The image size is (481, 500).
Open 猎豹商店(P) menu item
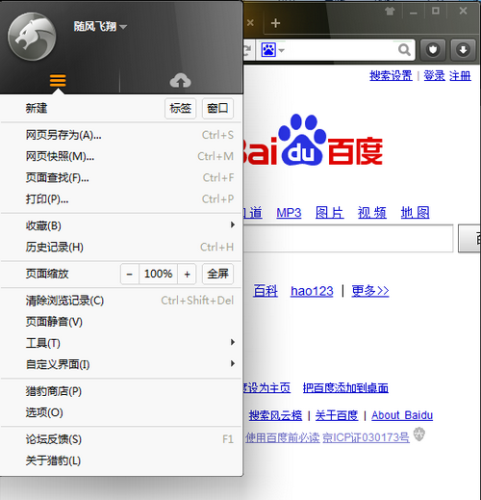(x=121, y=391)
